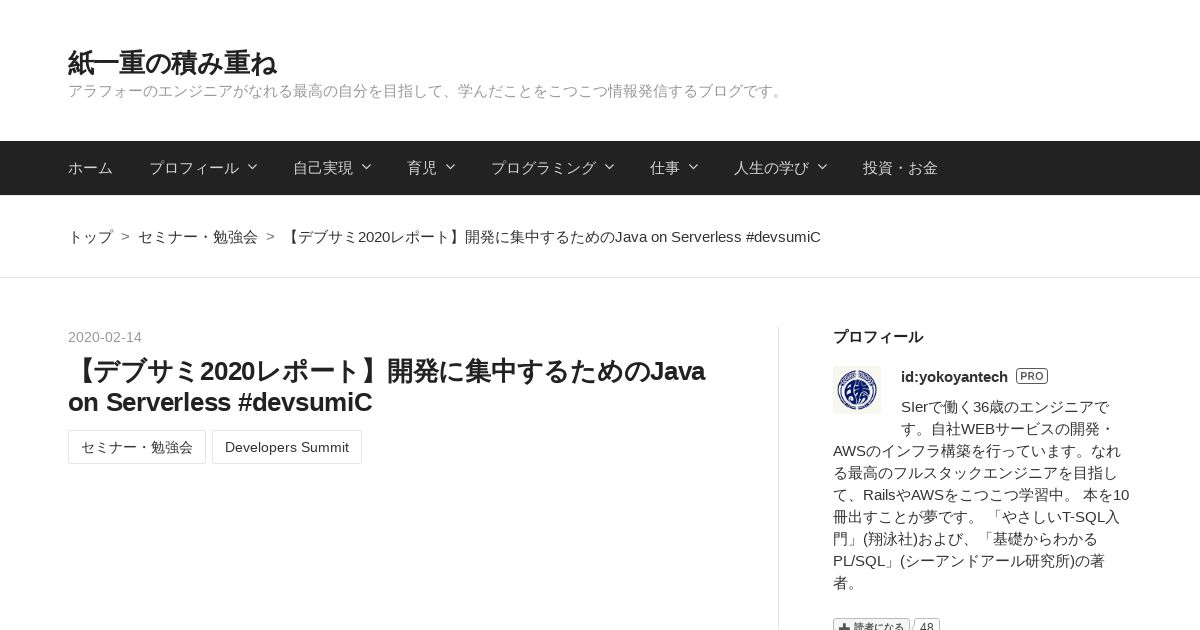Click the プロフィール sidebar heading
The image size is (1200, 630).
(x=878, y=337)
